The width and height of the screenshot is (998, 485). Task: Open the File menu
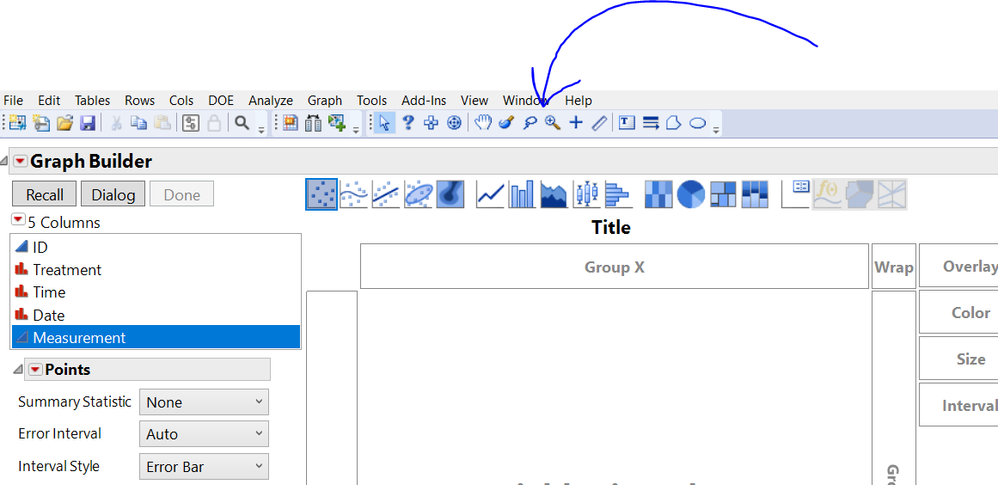pos(13,101)
